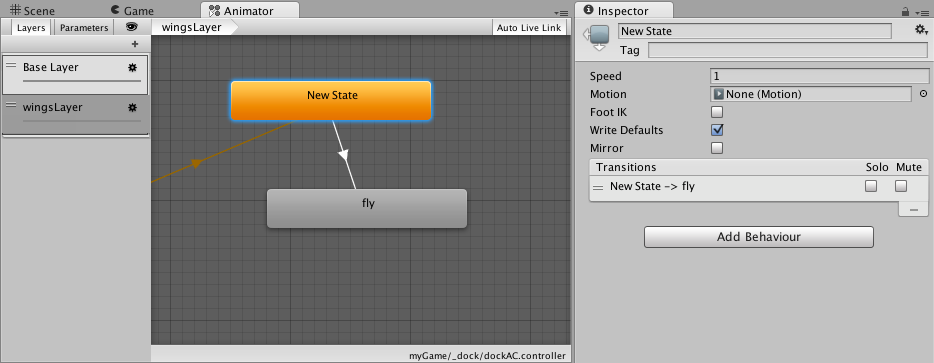
Task: Select the New State node
Action: tap(331, 101)
